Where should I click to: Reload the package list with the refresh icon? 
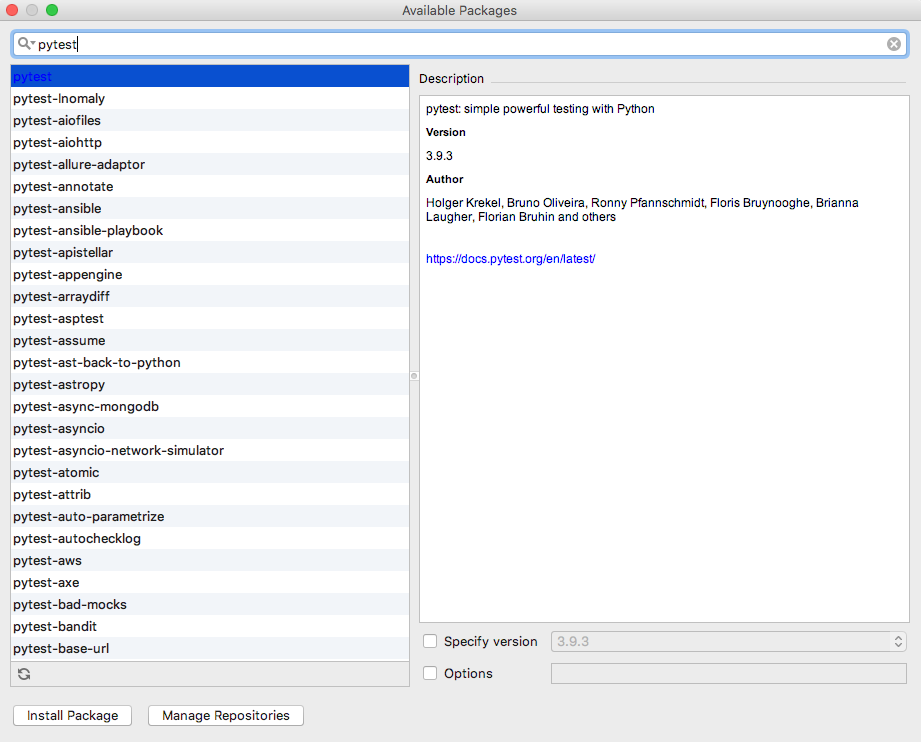[x=24, y=674]
